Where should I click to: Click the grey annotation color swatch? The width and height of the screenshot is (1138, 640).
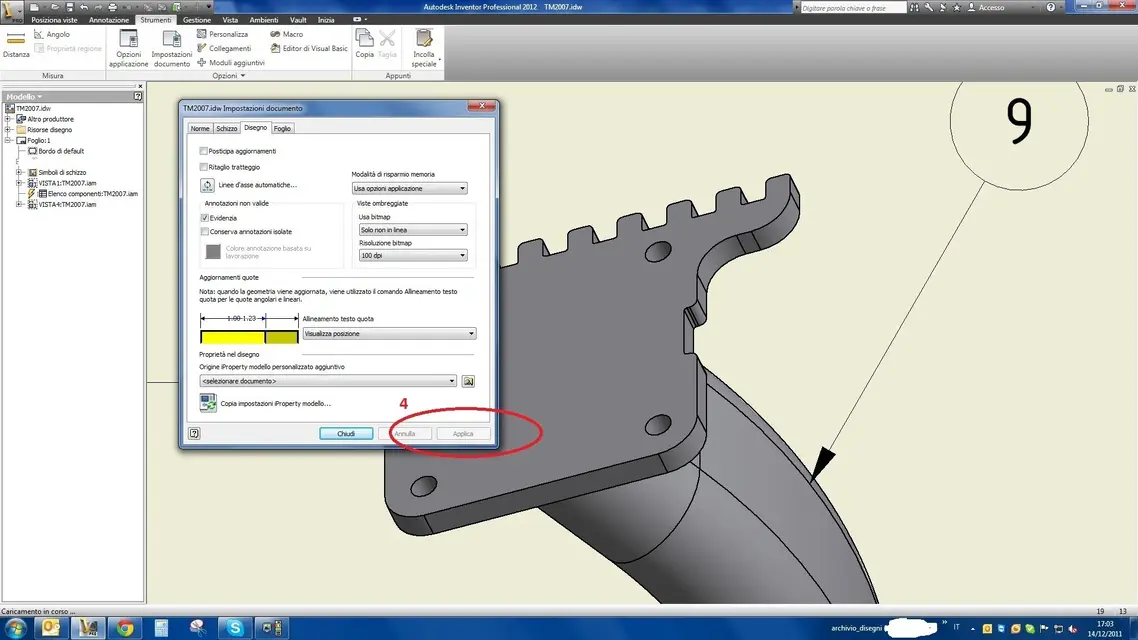[213, 252]
